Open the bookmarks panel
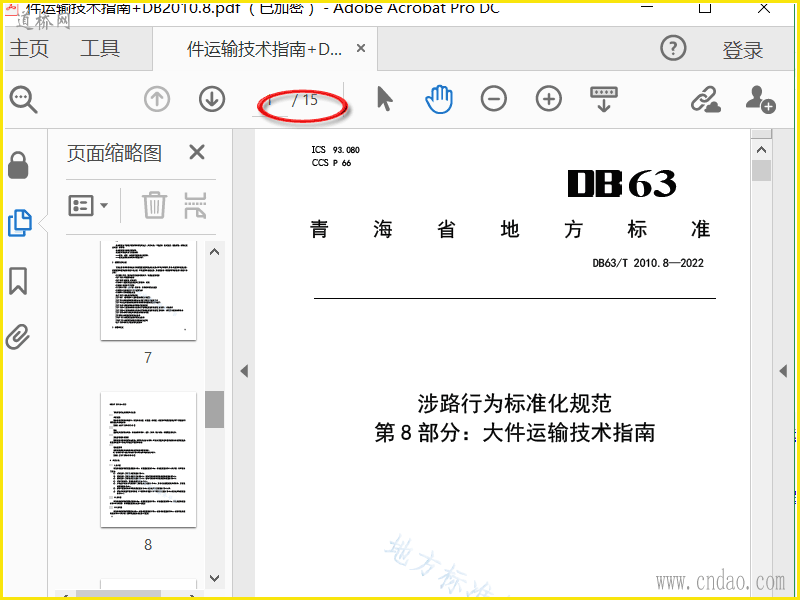The image size is (800, 600). (18, 281)
